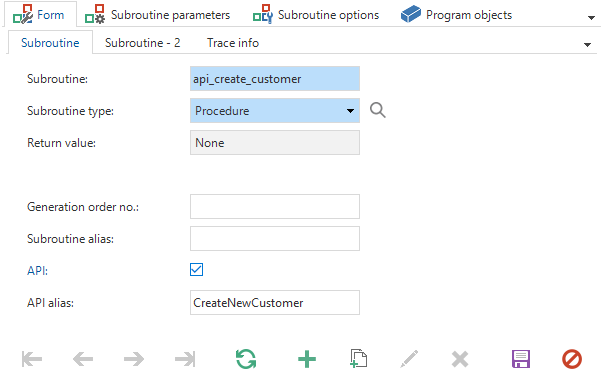Click the pencil edit icon
This screenshot has height=383, width=606.
pyautogui.click(x=409, y=359)
